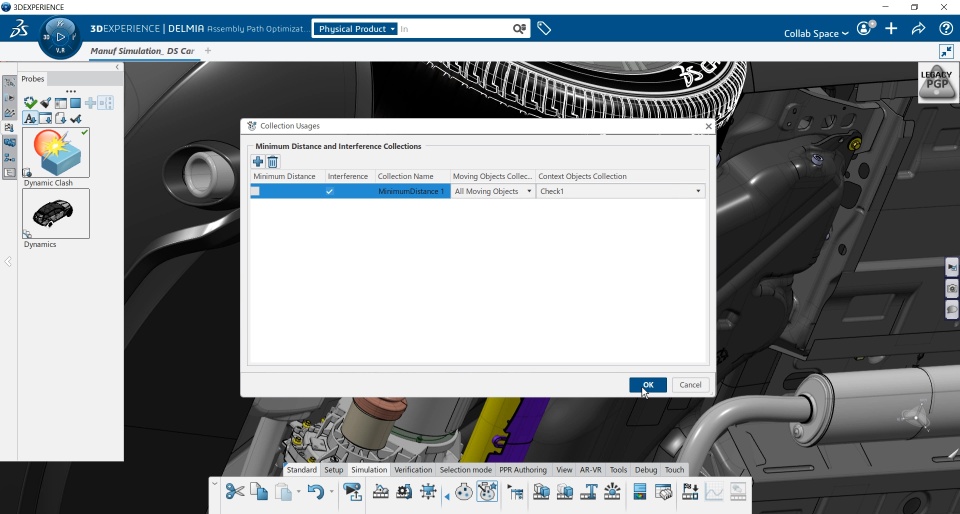Screen dimensions: 960x514
Task: Toggle the Interference checkbox for MinimumDistance 1
Action: pyautogui.click(x=330, y=192)
